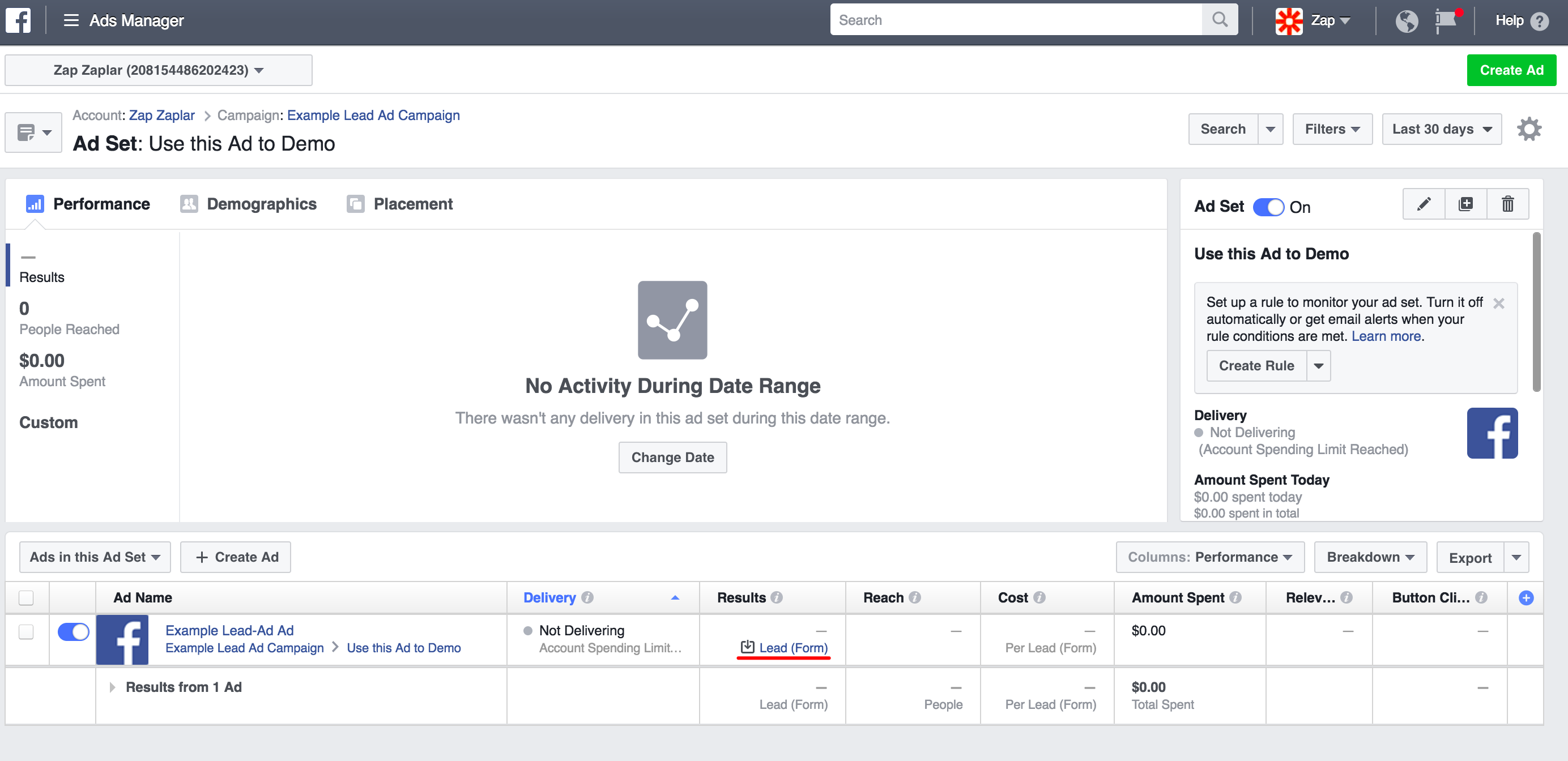The width and height of the screenshot is (1568, 761).
Task: Open the Export dropdown arrow
Action: pos(1516,557)
